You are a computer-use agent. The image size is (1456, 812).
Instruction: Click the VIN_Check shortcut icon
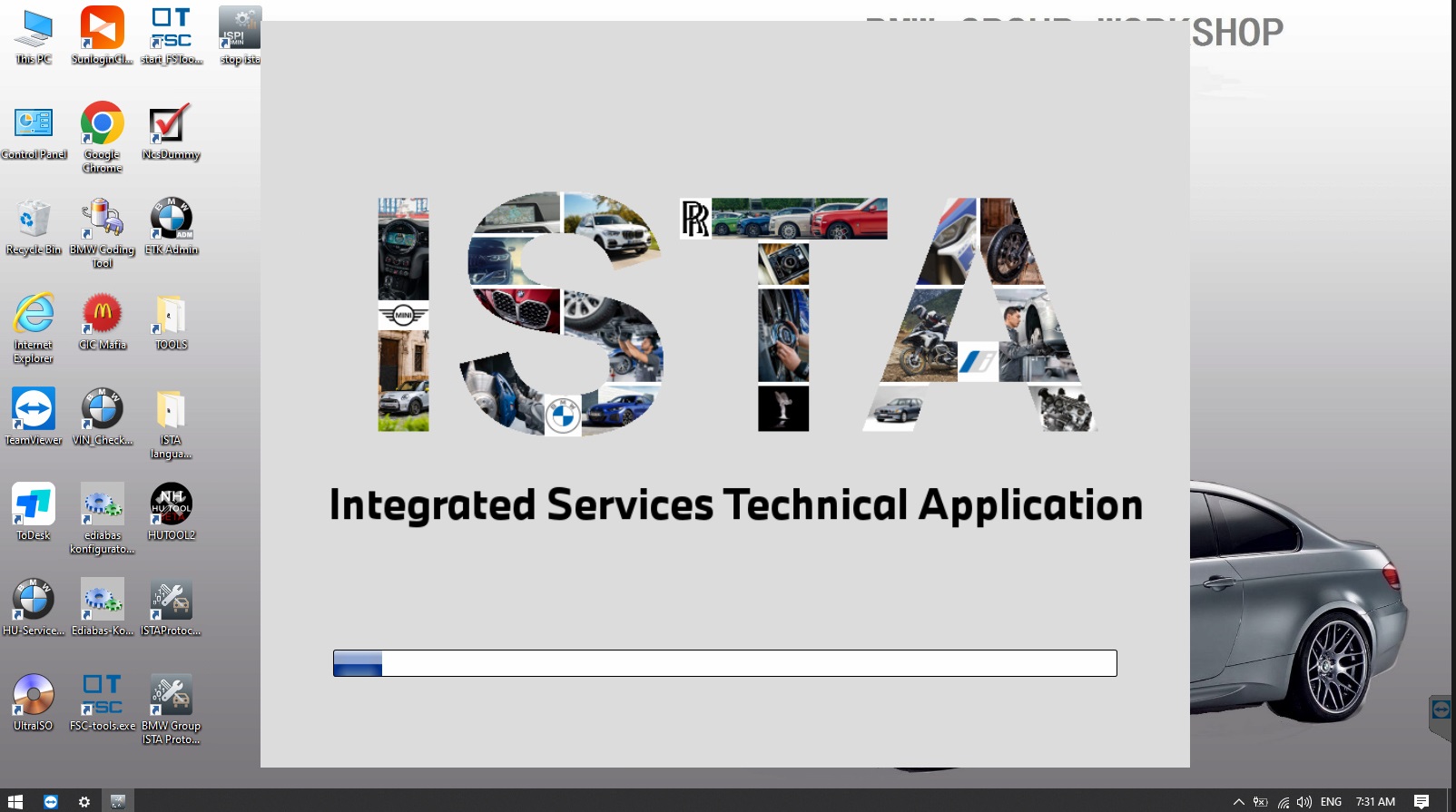point(103,417)
